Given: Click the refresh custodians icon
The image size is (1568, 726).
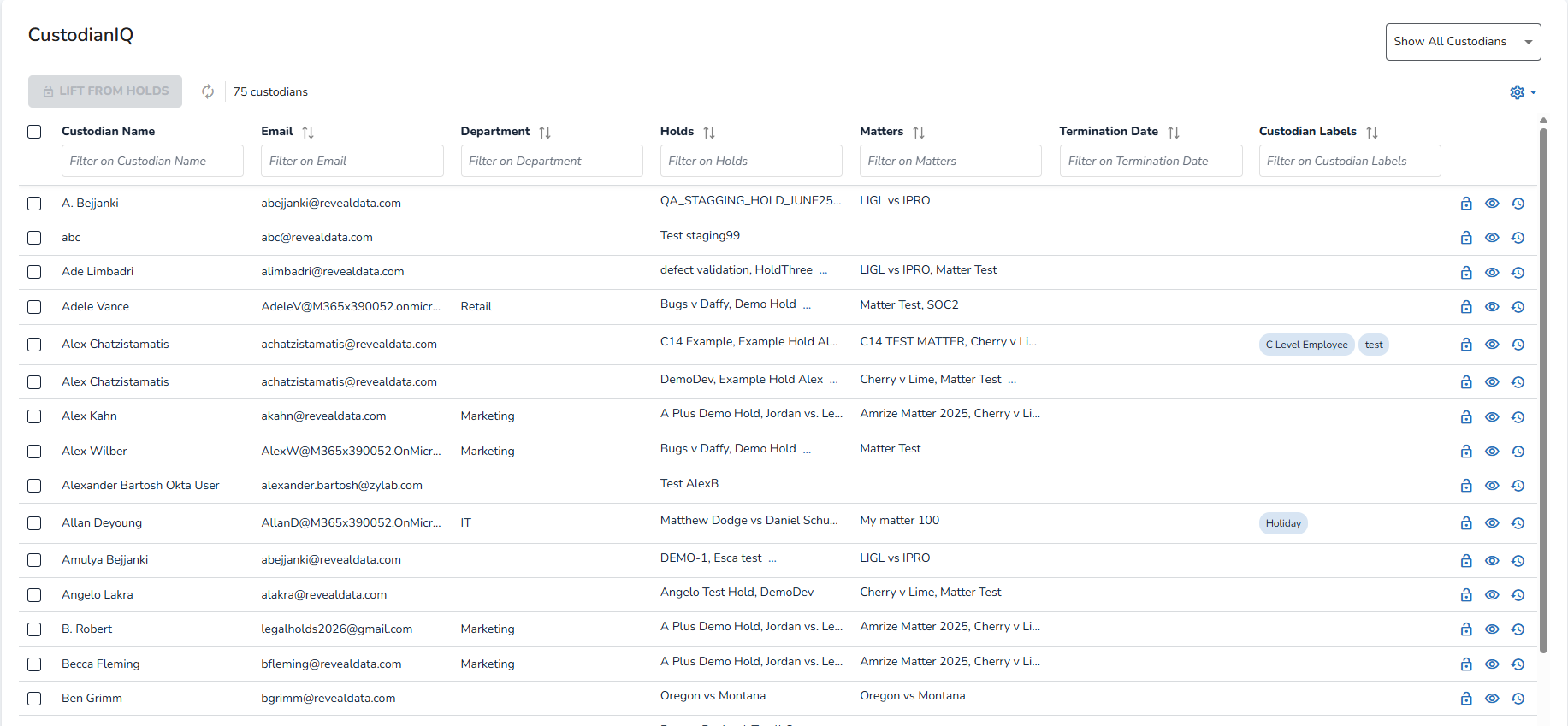Looking at the screenshot, I should pyautogui.click(x=208, y=91).
